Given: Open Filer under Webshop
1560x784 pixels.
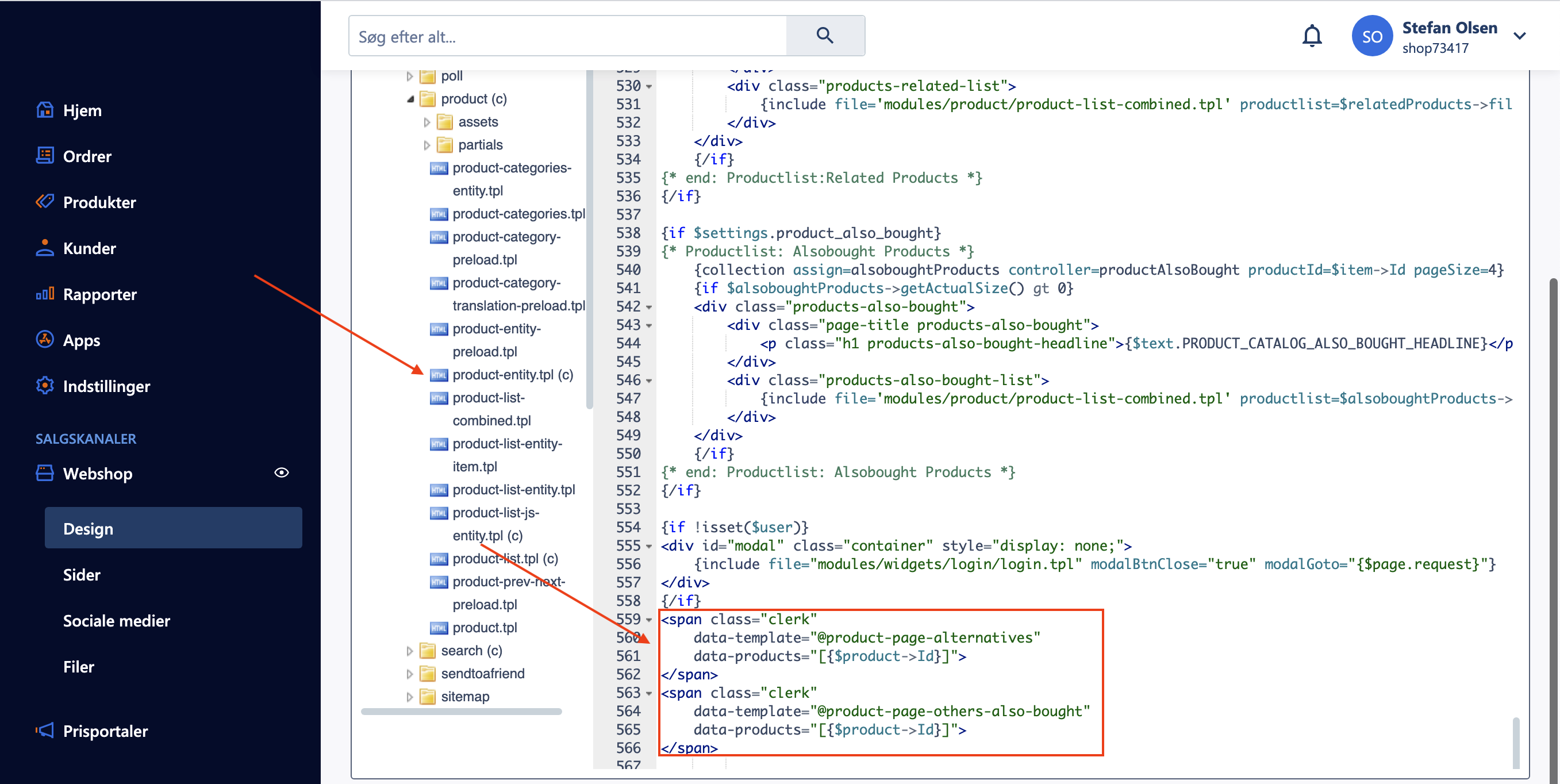Looking at the screenshot, I should point(79,667).
